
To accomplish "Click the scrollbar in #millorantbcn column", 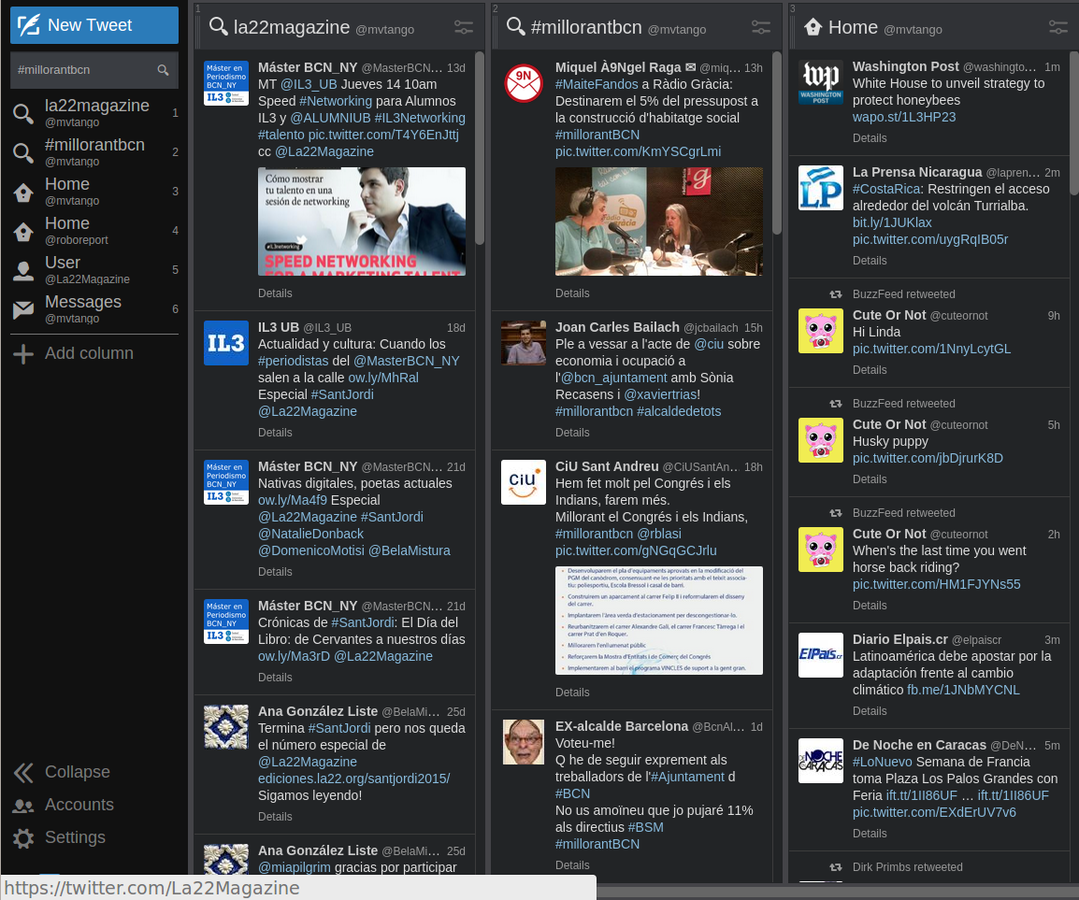I will (x=777, y=143).
